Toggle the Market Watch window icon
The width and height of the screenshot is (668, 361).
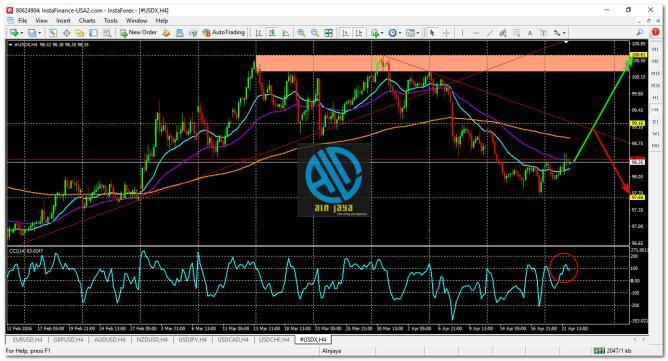[x=53, y=33]
